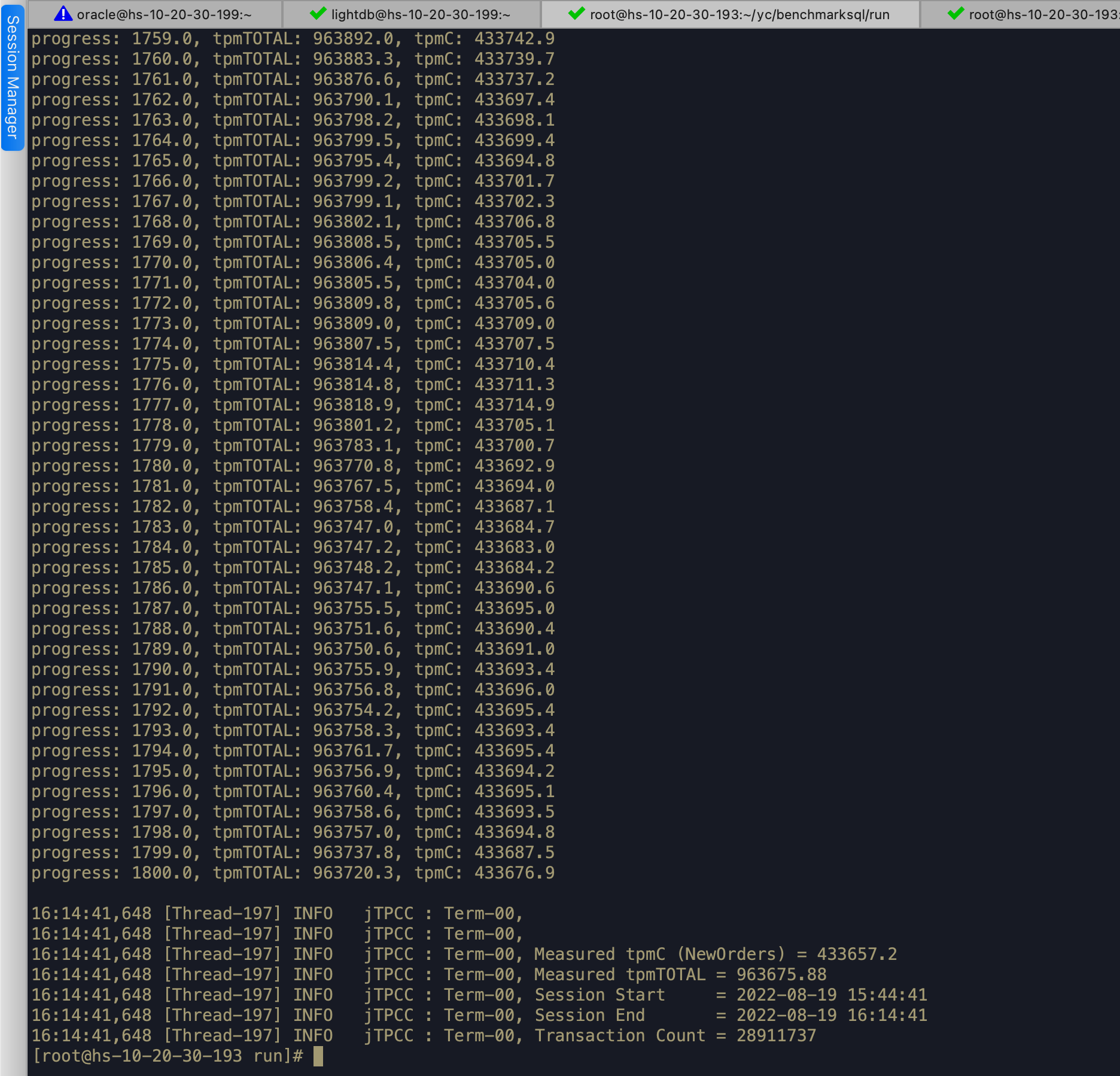This screenshot has width=1120, height=1076.
Task: Click the progress 1770.0 output line
Action: (x=293, y=263)
